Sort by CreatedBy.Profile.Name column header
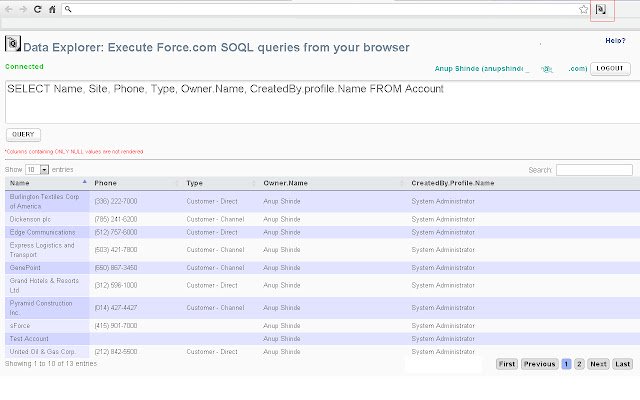Viewport: 640px width, 400px height. coord(524,183)
